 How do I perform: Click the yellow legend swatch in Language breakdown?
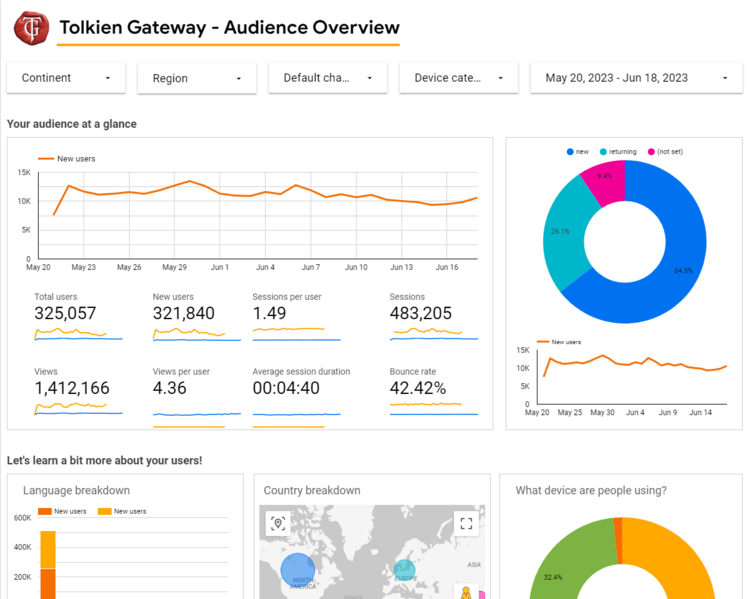tap(104, 511)
